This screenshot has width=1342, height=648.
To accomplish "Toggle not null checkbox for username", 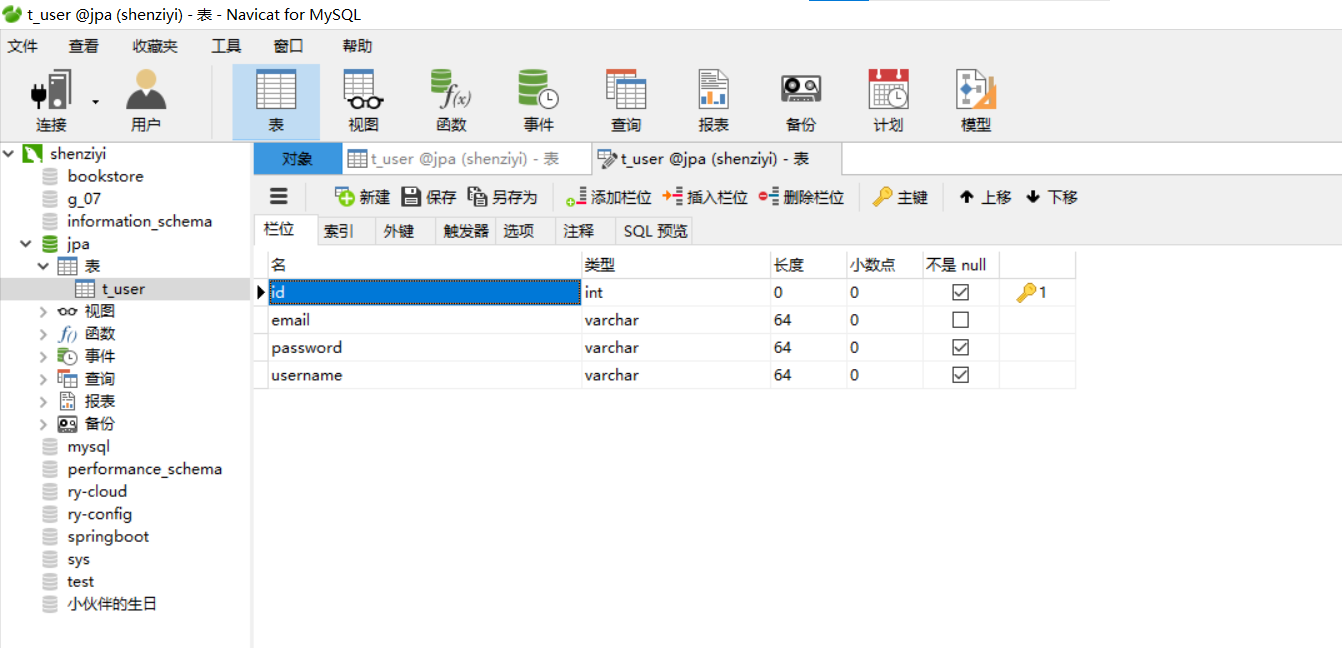I will click(x=961, y=375).
